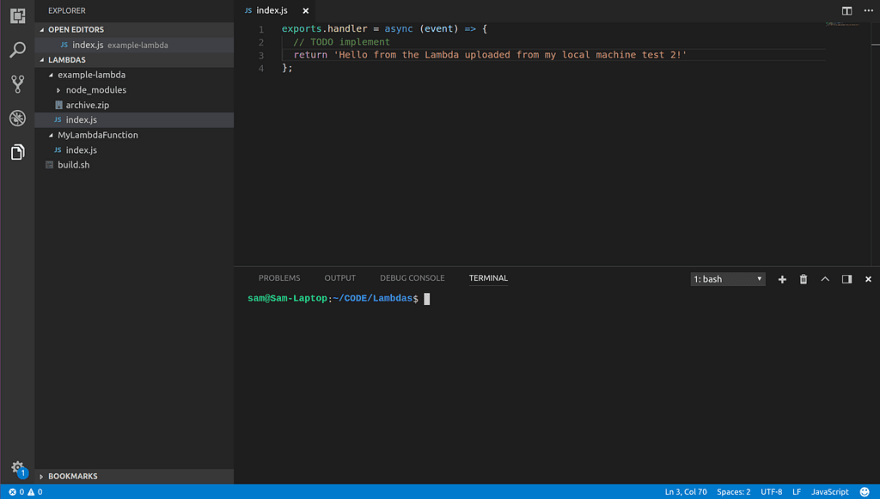
Task: Open the editor More Actions menu
Action: [x=868, y=11]
